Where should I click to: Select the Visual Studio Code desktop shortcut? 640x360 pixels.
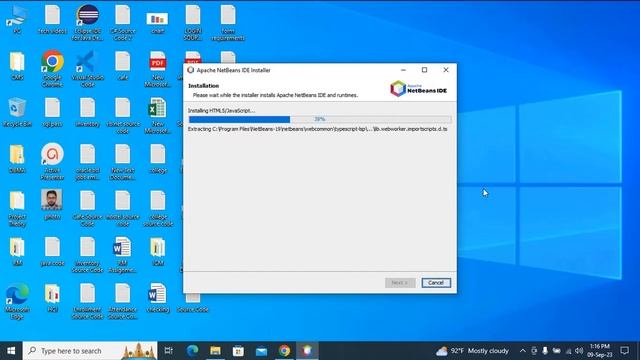87,69
